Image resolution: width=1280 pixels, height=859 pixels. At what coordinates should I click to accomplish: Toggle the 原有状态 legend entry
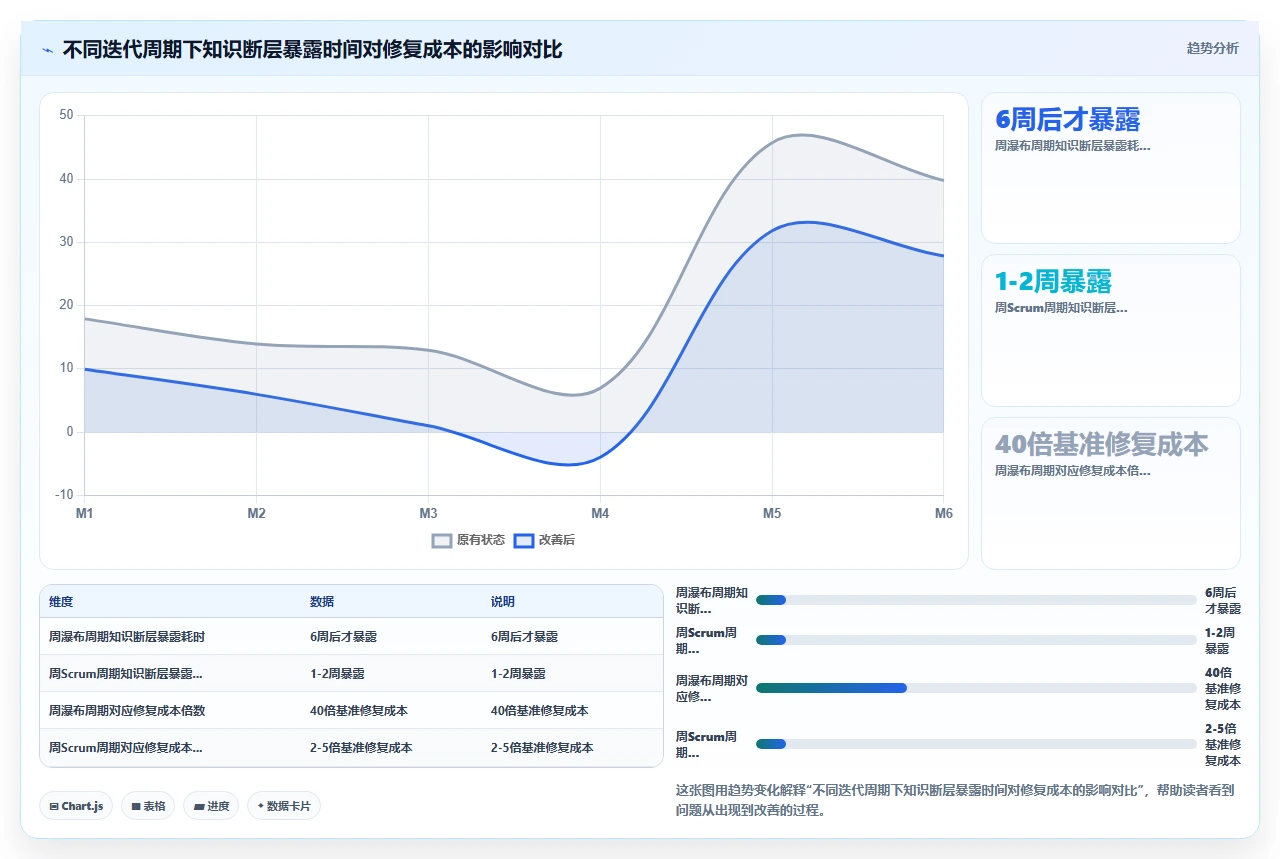point(468,540)
